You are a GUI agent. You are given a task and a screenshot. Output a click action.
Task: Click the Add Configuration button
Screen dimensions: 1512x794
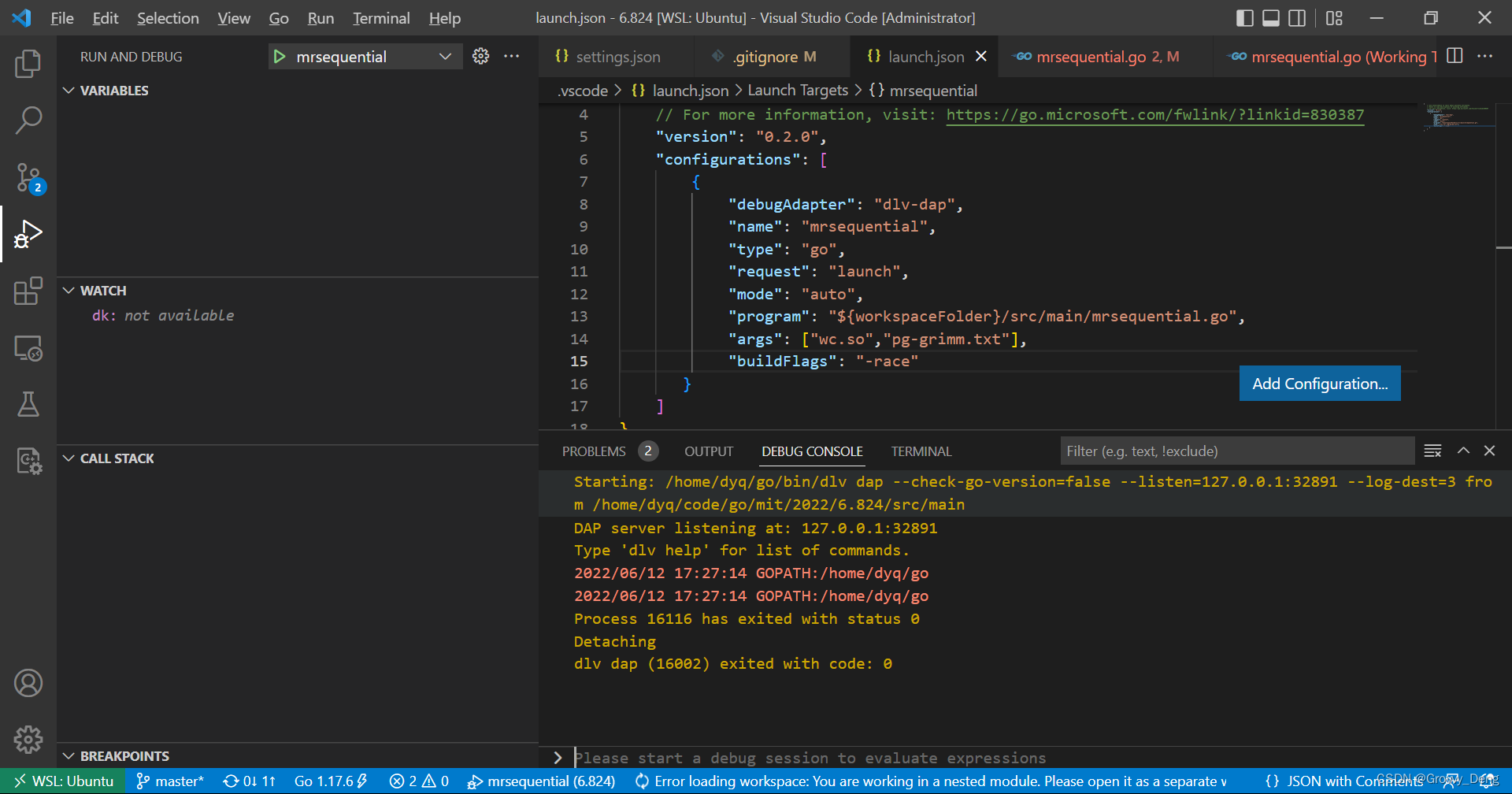click(x=1319, y=384)
